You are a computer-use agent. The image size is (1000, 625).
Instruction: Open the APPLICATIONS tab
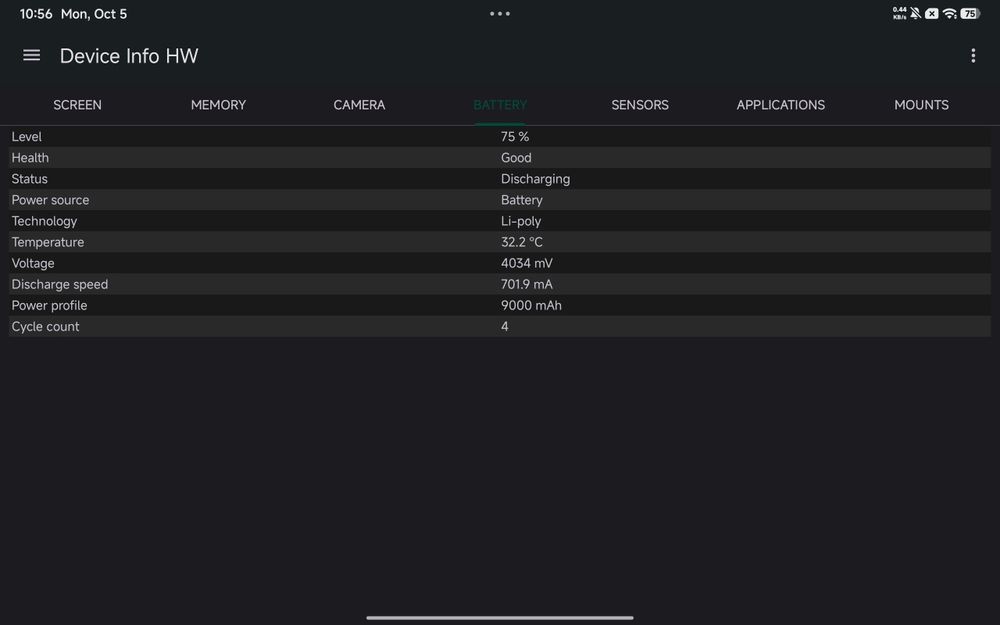tap(781, 105)
